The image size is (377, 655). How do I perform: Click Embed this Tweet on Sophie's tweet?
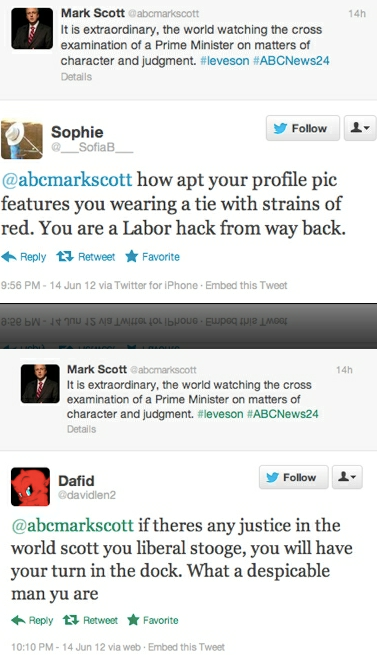(246, 285)
